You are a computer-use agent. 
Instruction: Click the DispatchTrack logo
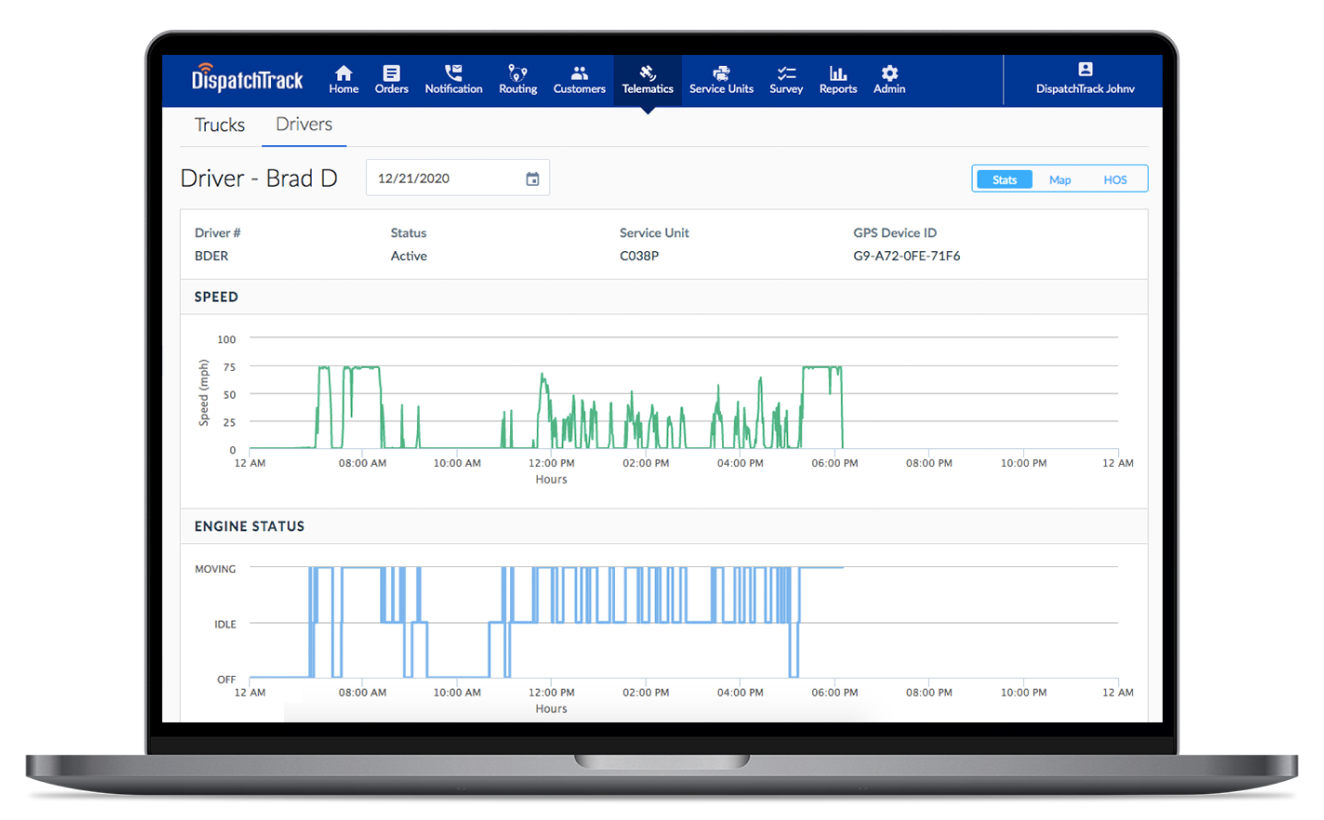coord(247,79)
